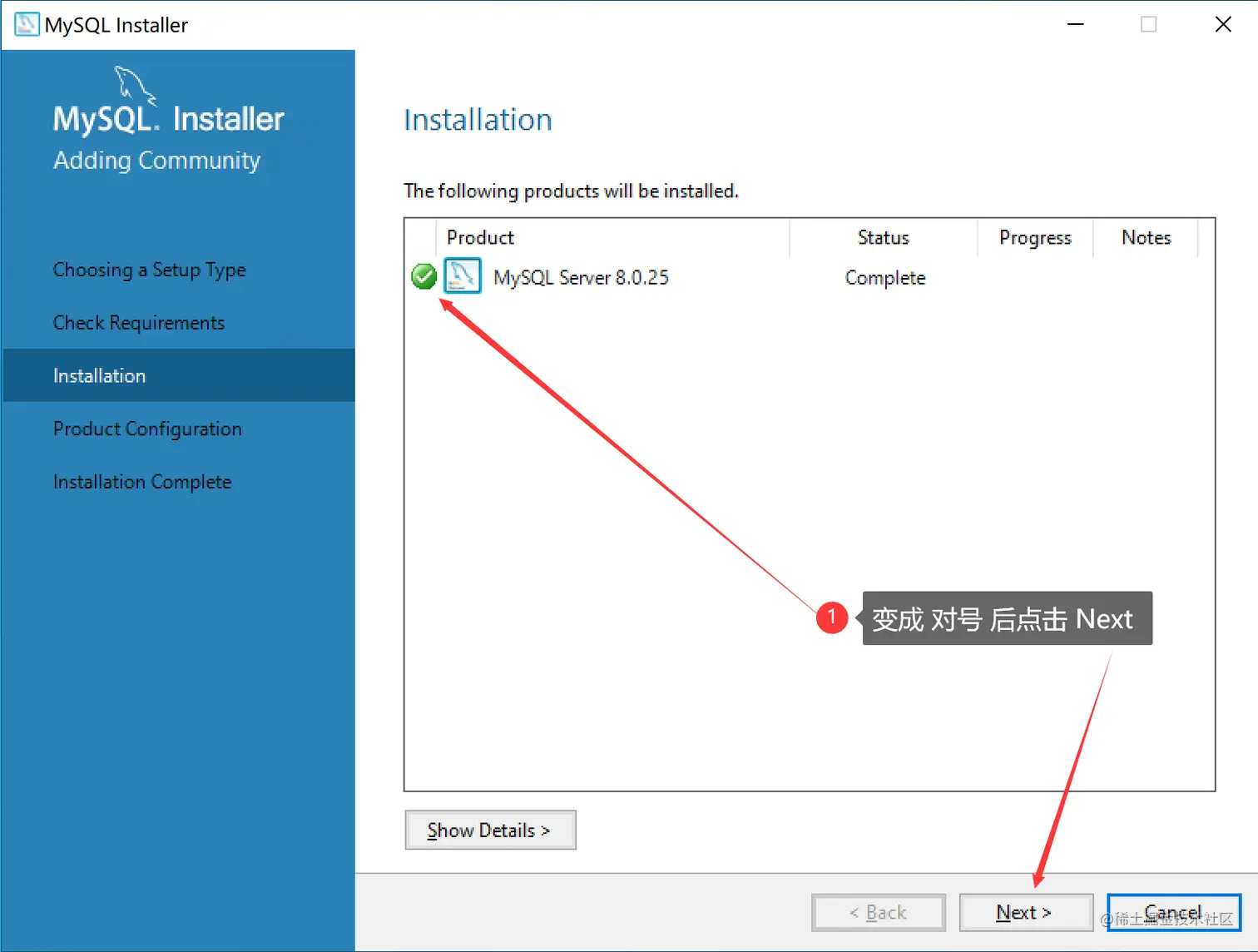Click the Back button

[879, 913]
